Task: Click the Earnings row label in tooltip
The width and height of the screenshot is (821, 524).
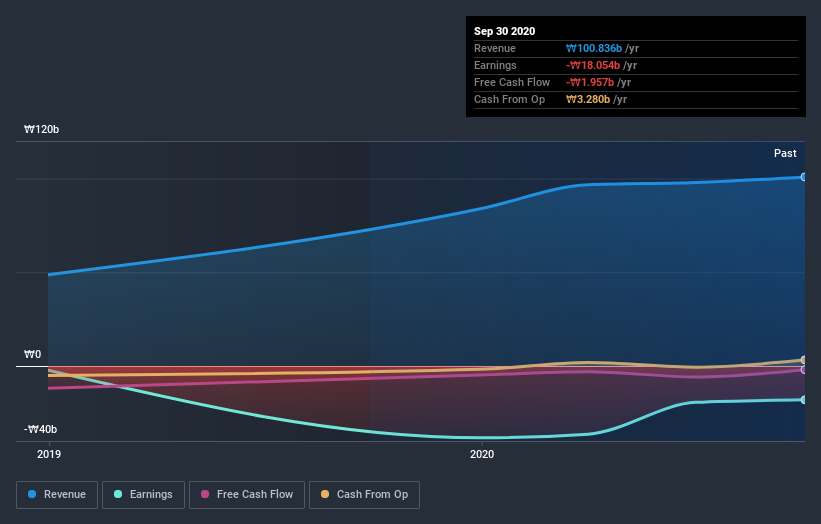Action: pyautogui.click(x=495, y=65)
